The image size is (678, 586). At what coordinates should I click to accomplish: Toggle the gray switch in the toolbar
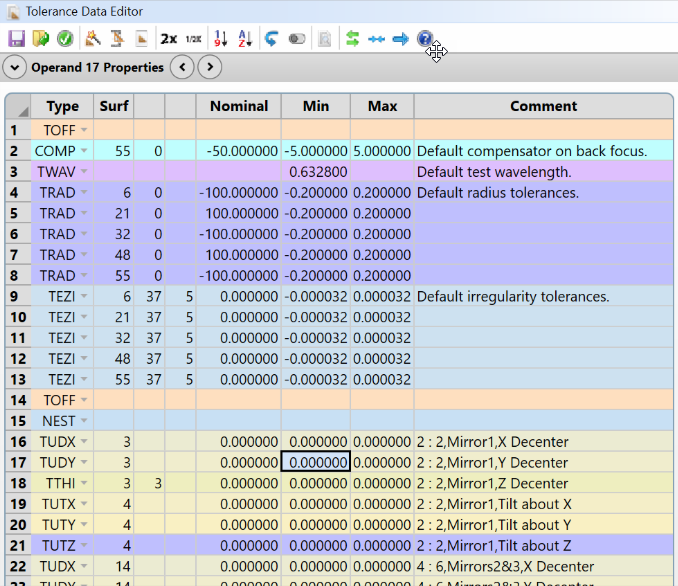pyautogui.click(x=297, y=39)
